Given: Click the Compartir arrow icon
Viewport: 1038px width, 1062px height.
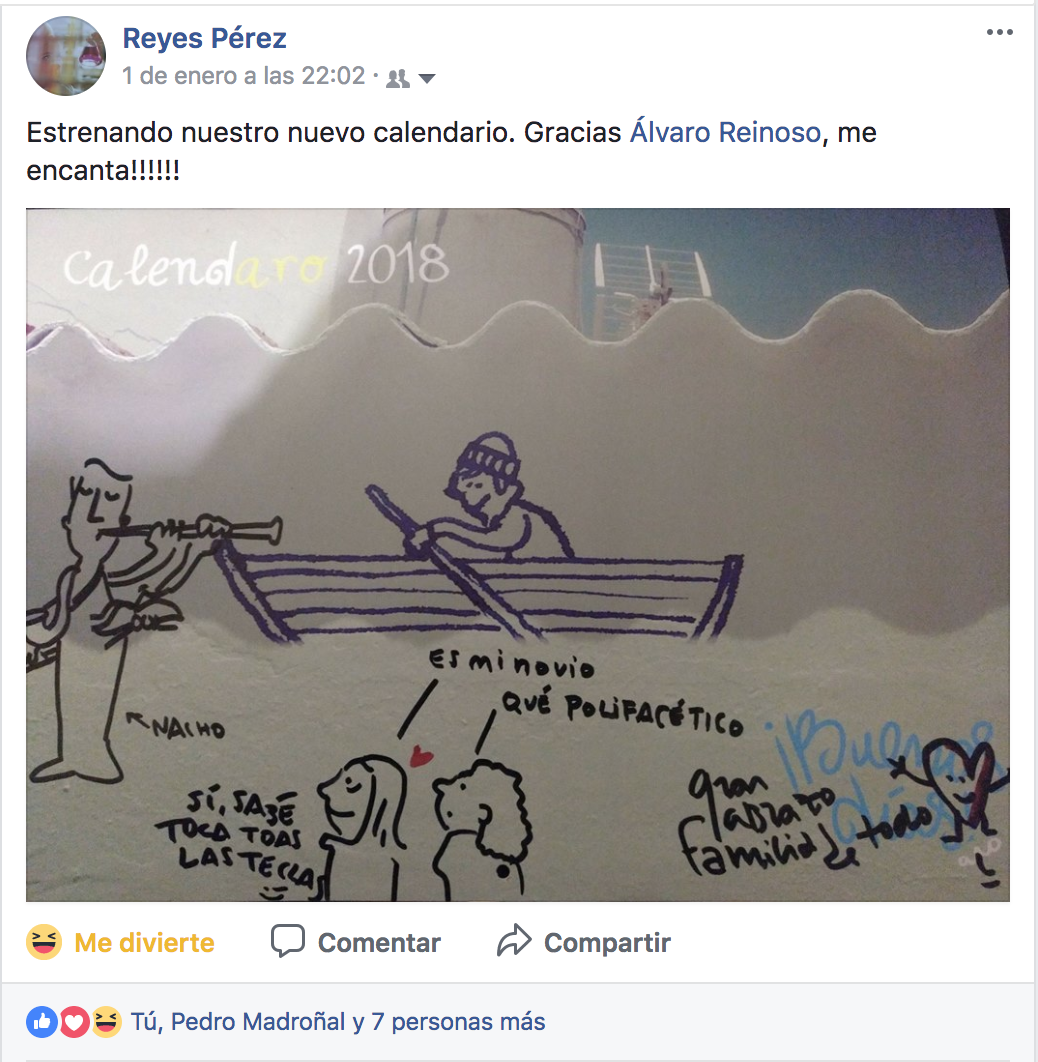Looking at the screenshot, I should click(x=514, y=940).
